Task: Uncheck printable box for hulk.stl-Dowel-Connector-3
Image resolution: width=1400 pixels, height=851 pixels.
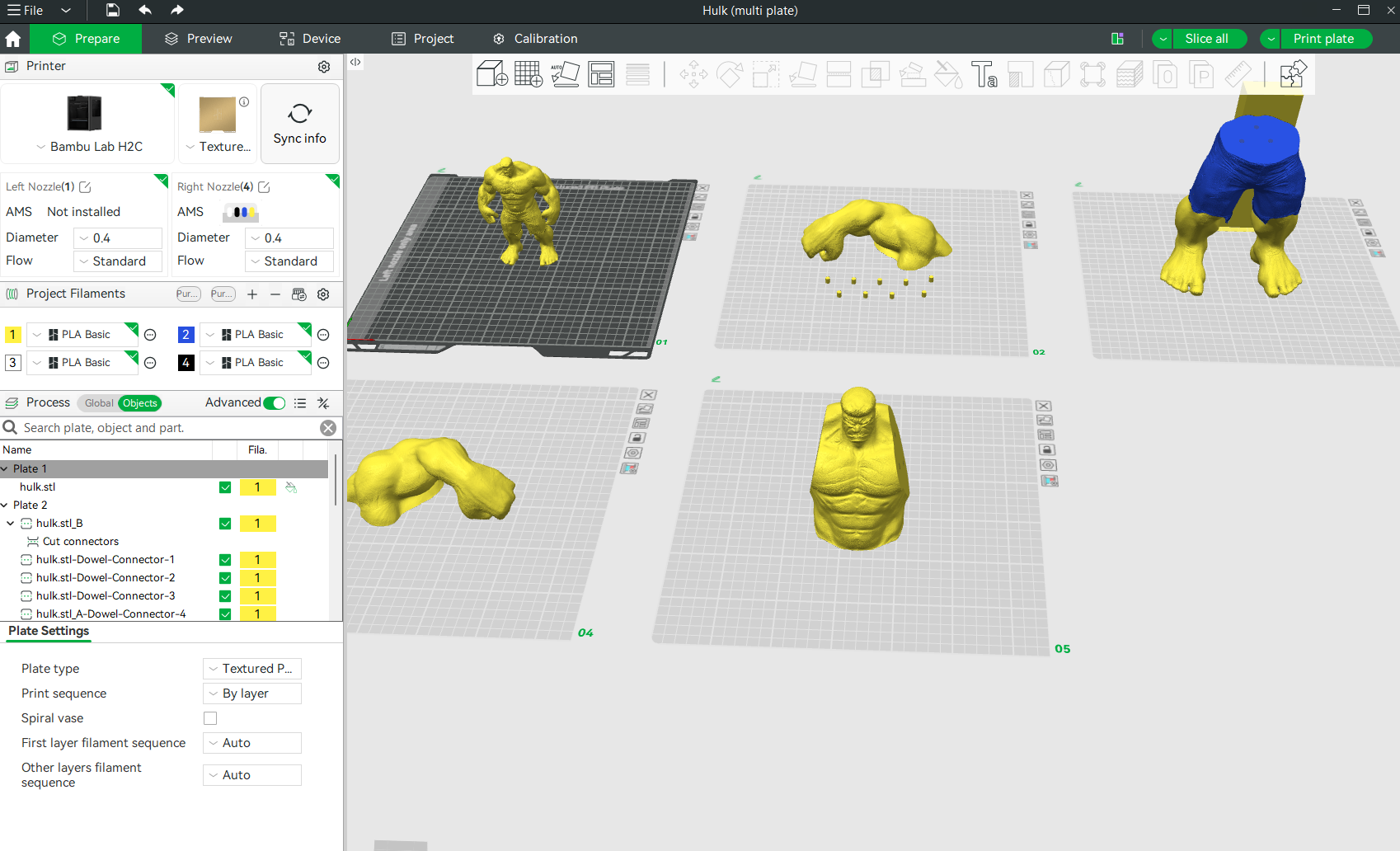Action: click(225, 596)
